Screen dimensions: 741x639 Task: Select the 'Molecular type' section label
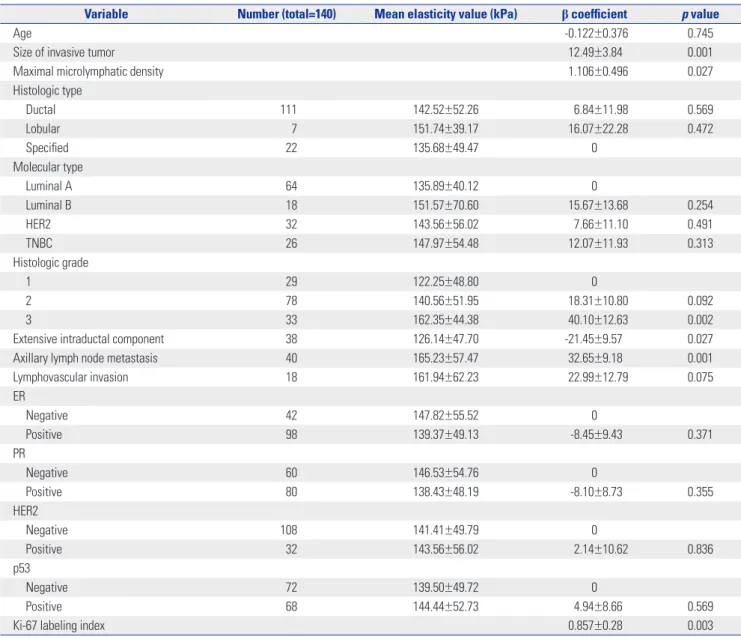click(48, 167)
